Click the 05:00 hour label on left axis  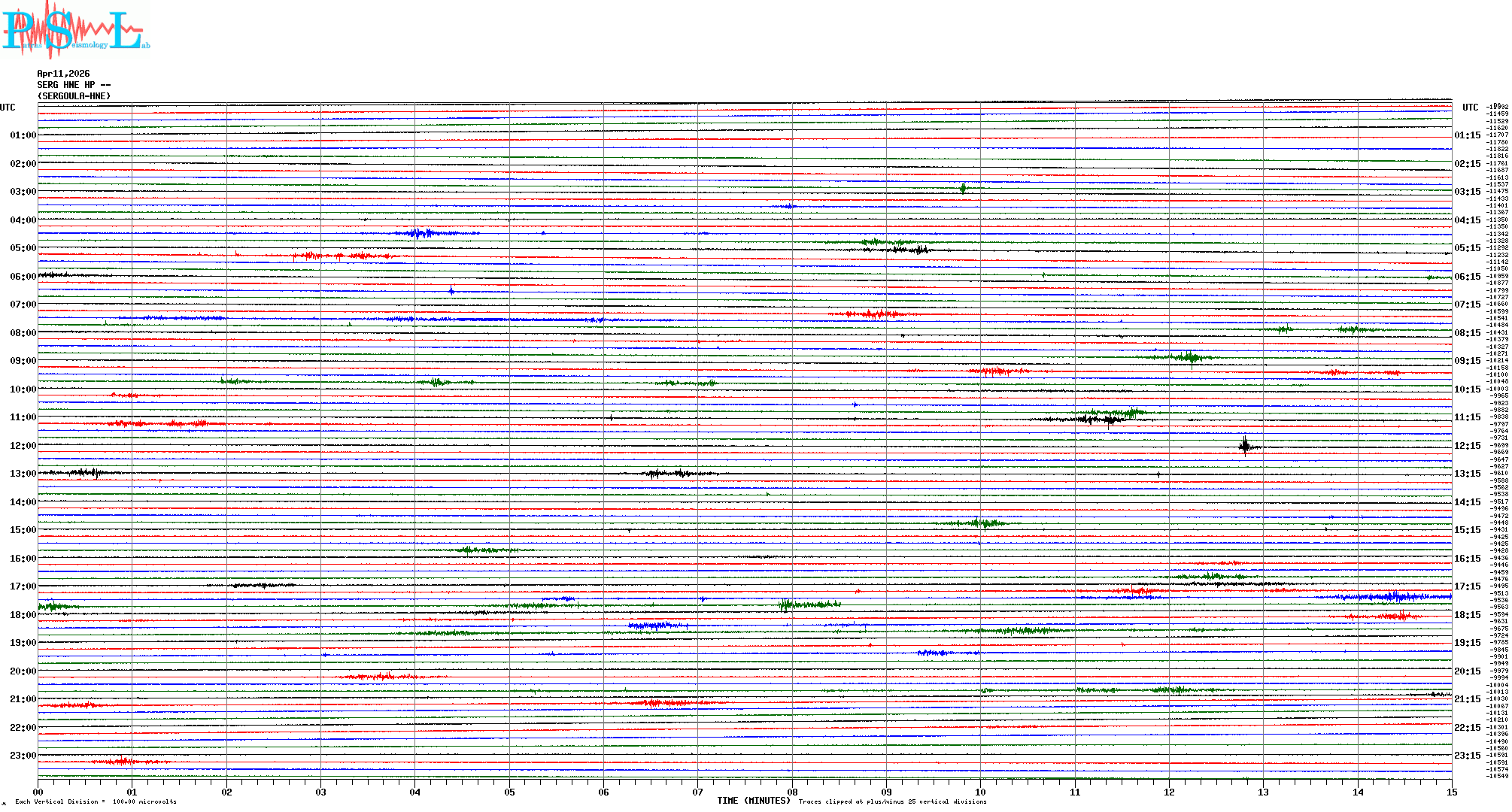click(23, 248)
